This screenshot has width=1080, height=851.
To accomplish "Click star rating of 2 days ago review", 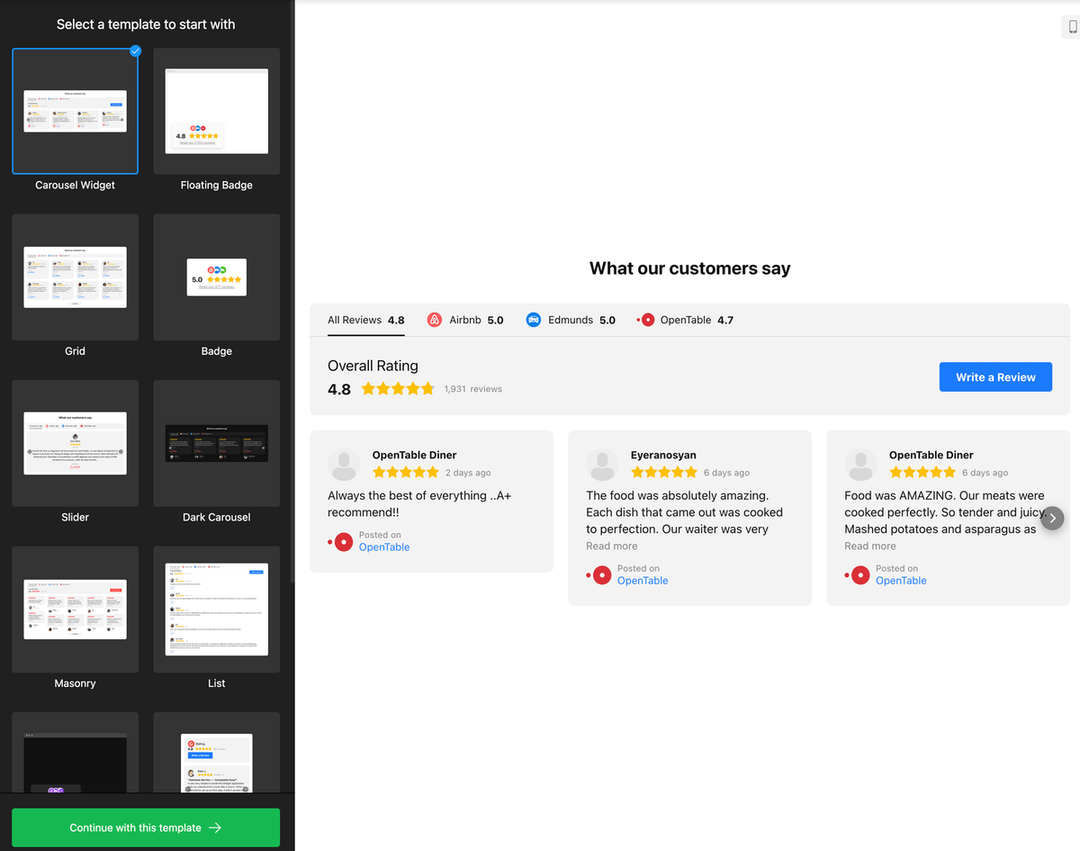I will 406,472.
